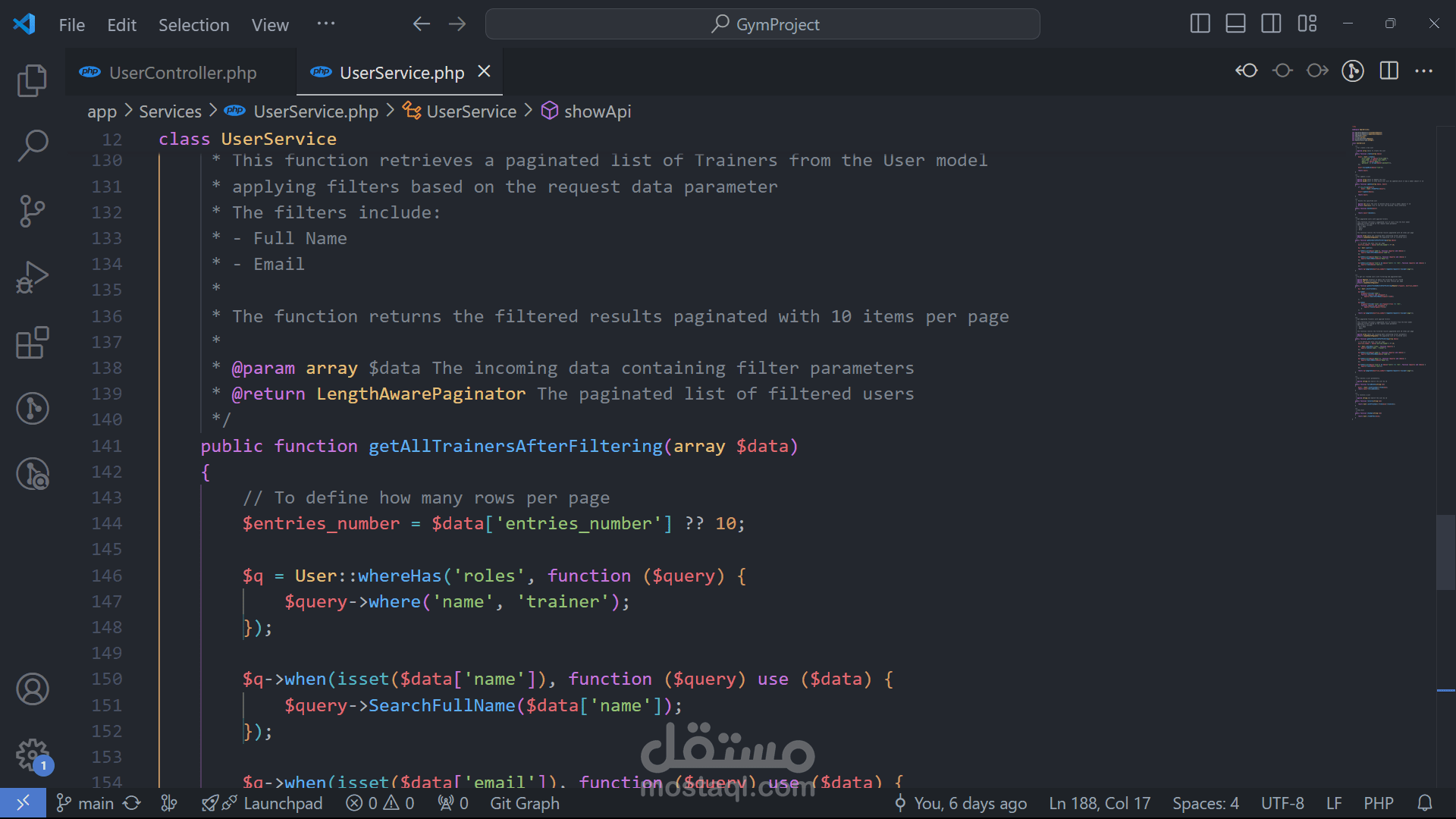Open the Explorer view in activity bar
The width and height of the screenshot is (1456, 819).
32,80
